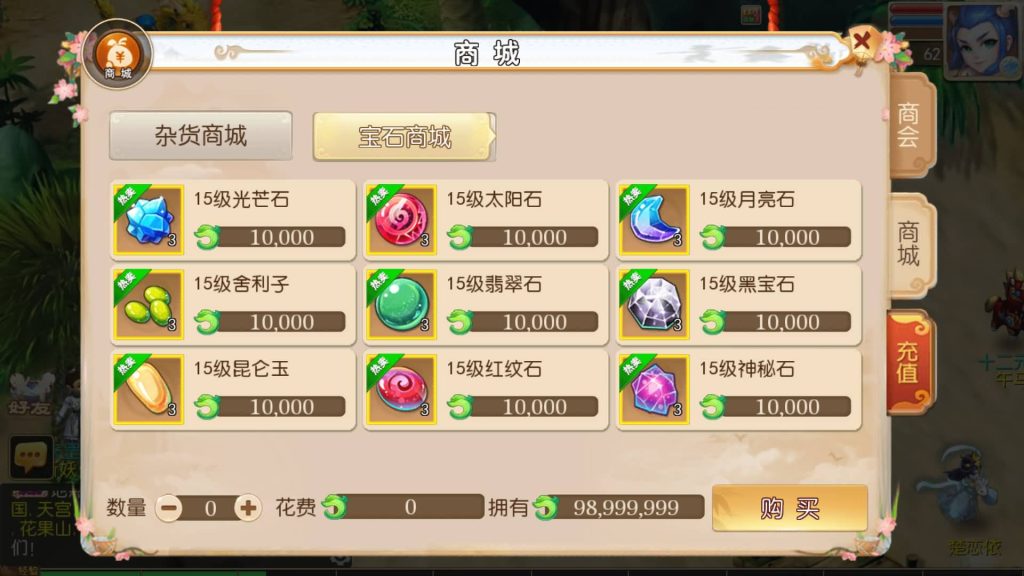Select the 15级翡翠石 green orb icon
1024x576 pixels.
401,304
